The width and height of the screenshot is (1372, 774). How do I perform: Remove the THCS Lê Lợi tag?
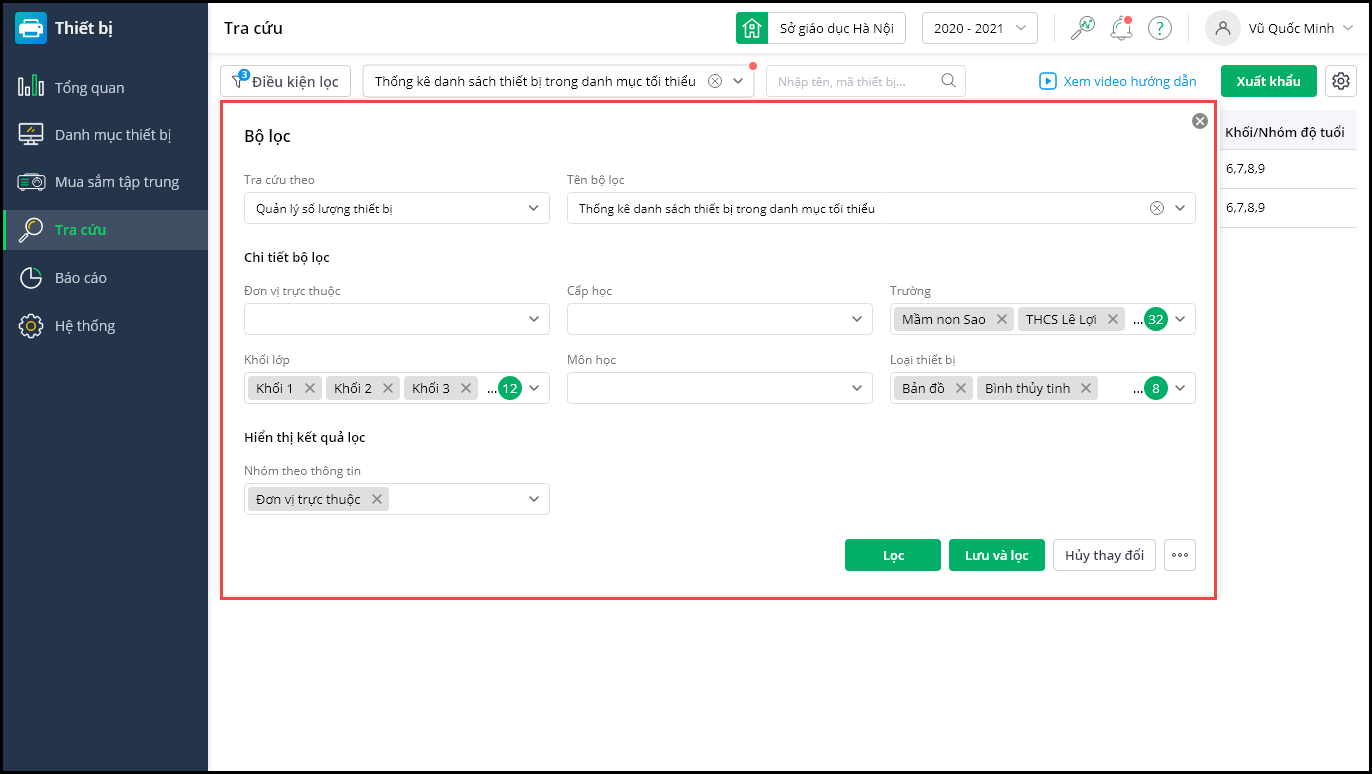click(x=1112, y=320)
